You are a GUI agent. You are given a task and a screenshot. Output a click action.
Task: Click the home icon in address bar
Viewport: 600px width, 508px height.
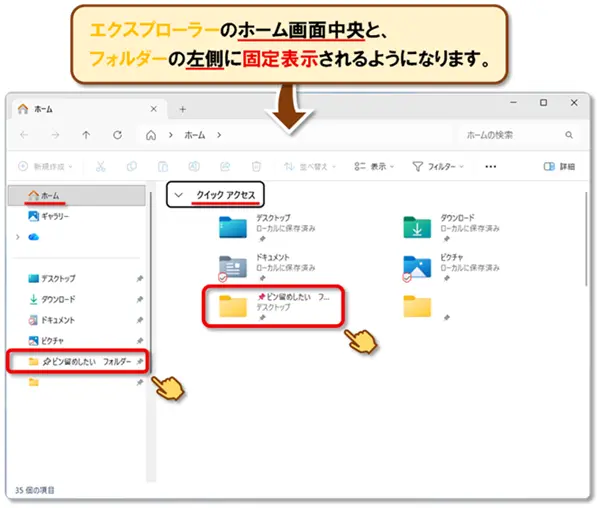151,135
